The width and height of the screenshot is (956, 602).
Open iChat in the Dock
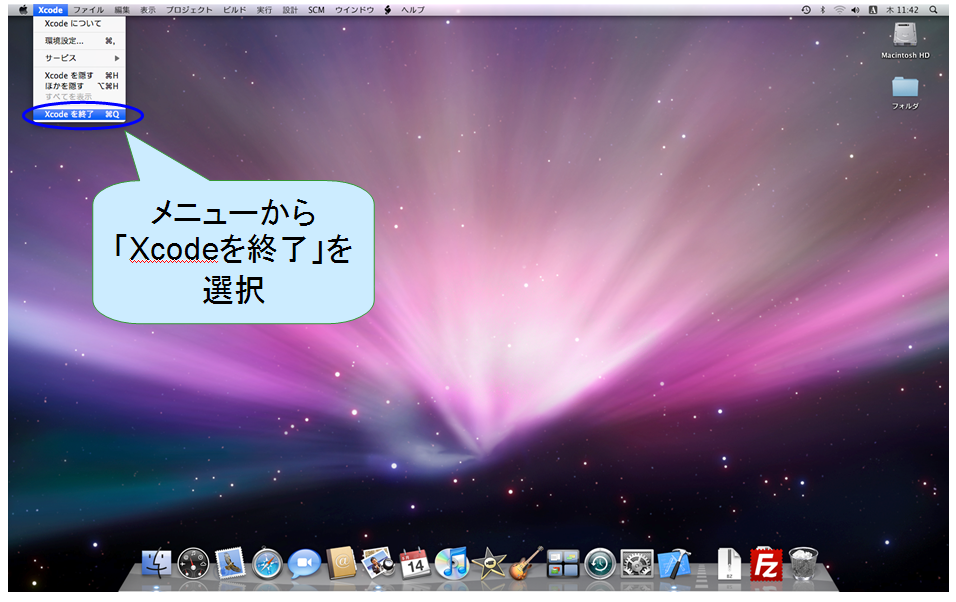(304, 564)
